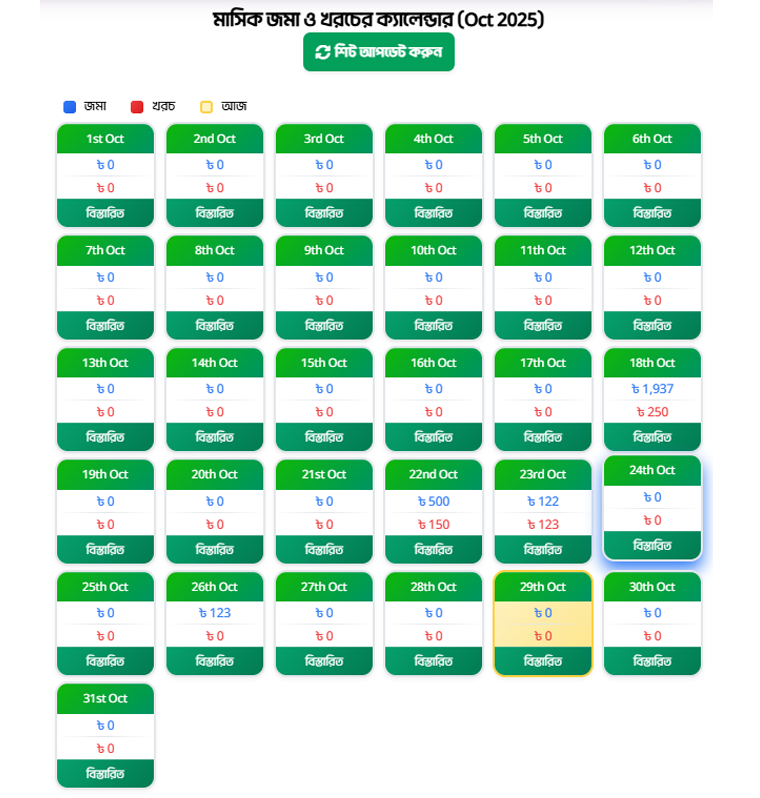
Task: Expand details for 29th Oct (today)
Action: click(x=543, y=661)
